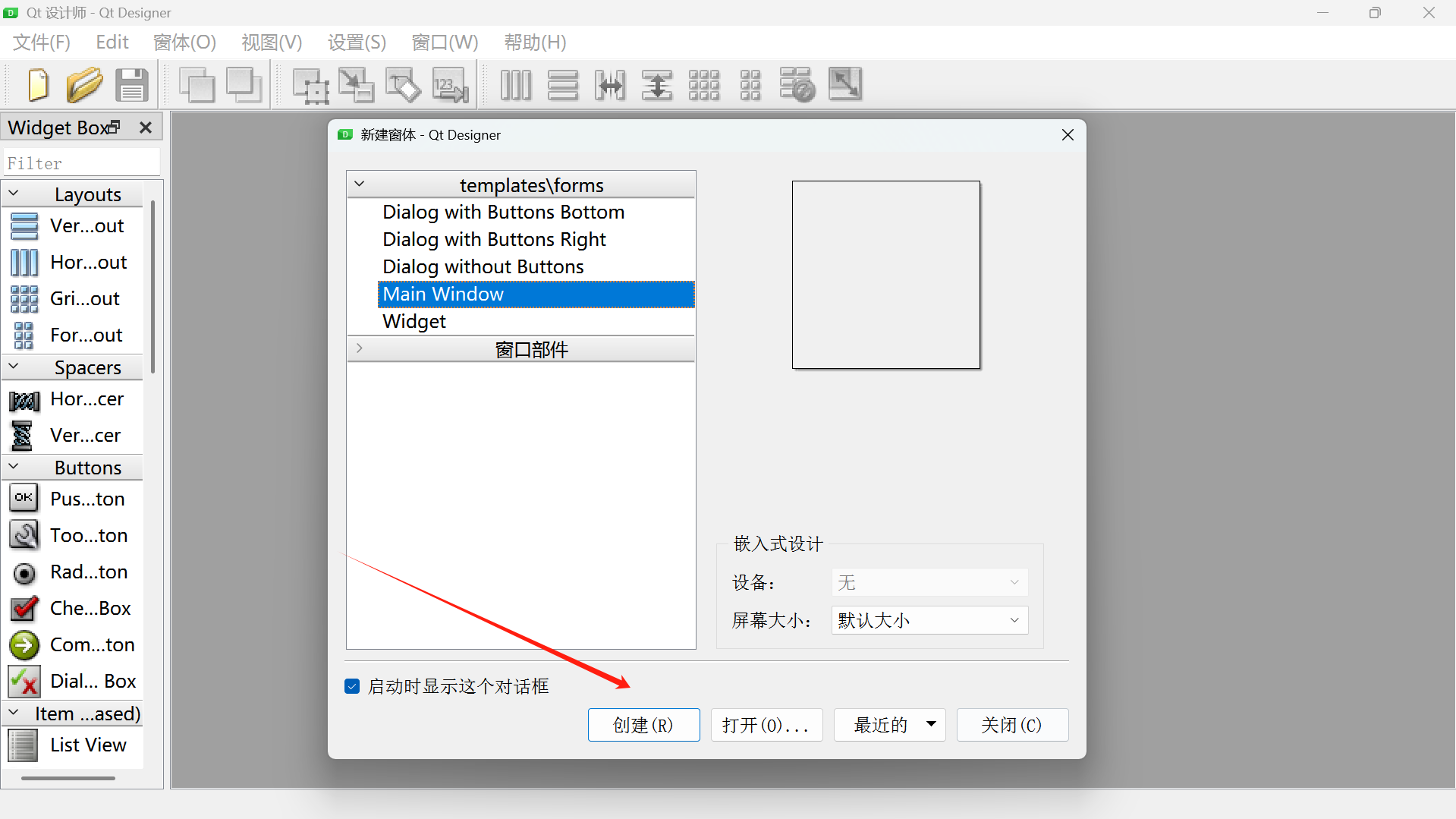
Task: Select Command Link Button widget
Action: point(72,644)
